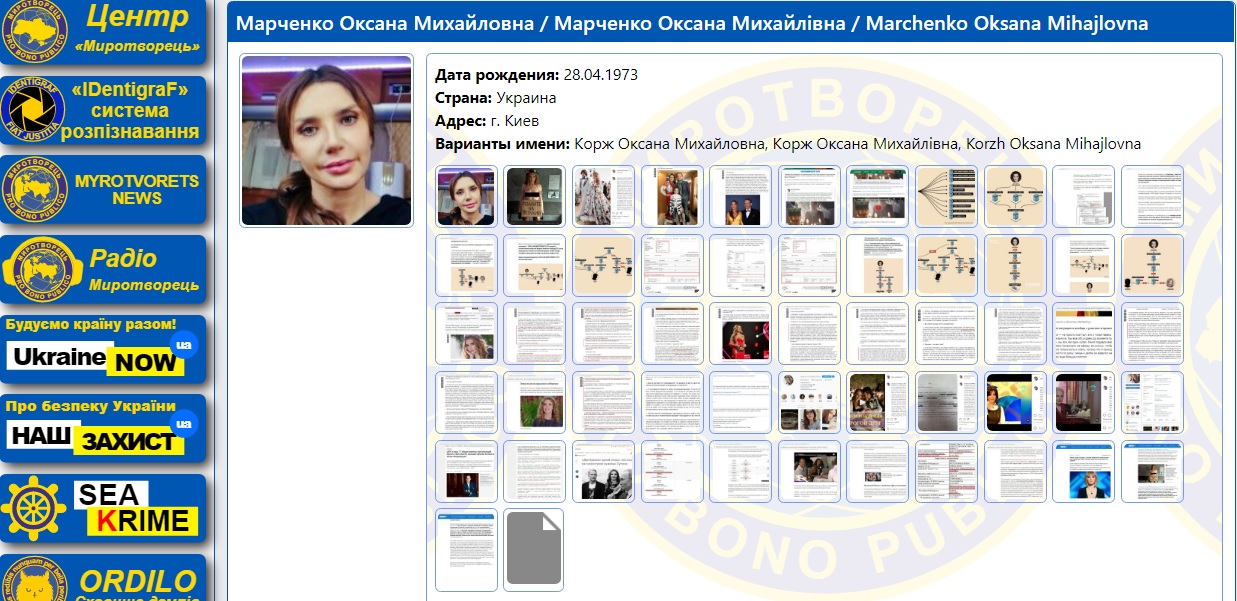Open the small face close-up thumbnail

tap(466, 196)
